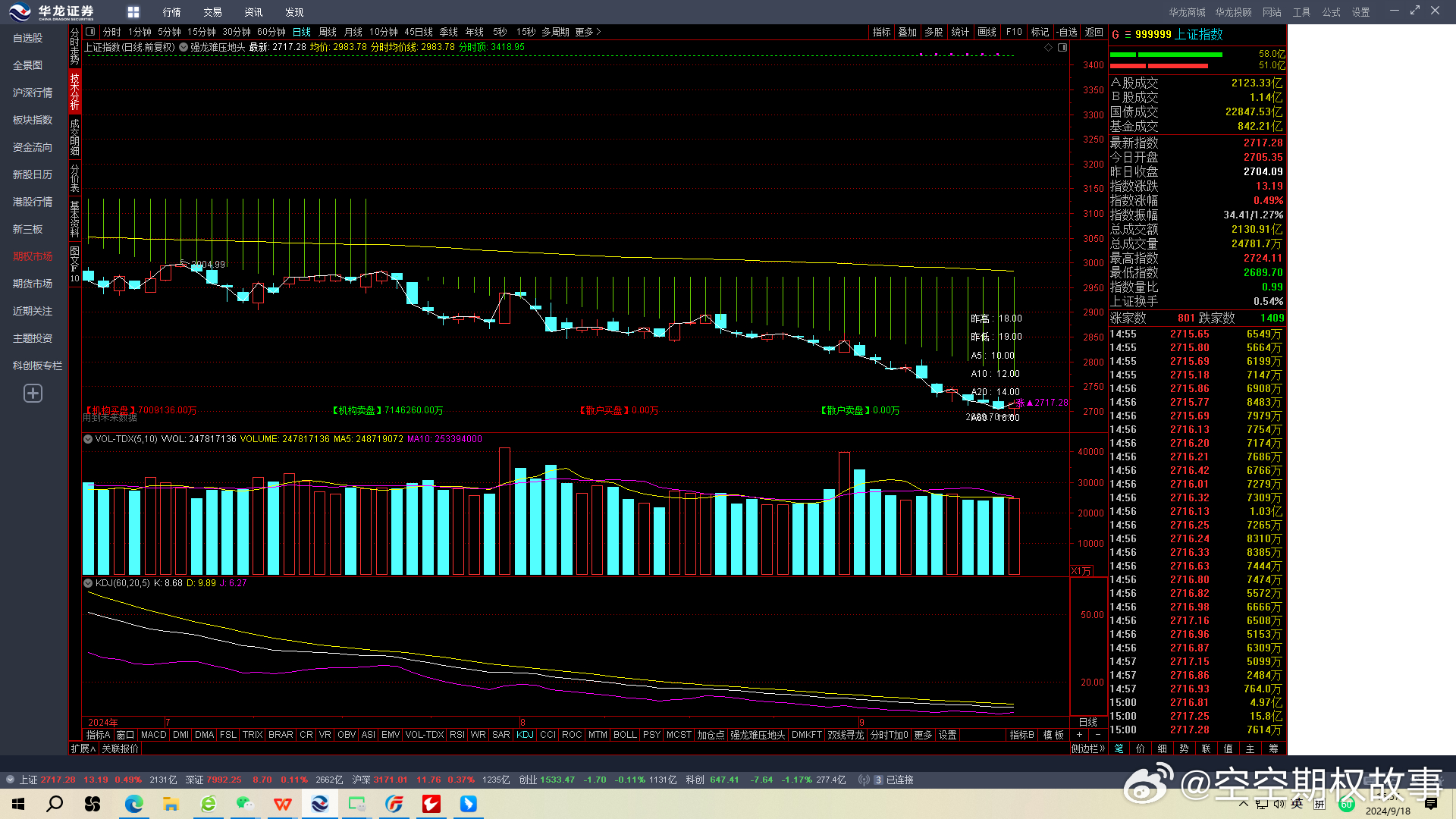The image size is (1456, 819).
Task: Open the green IE-style browser in the taskbar
Action: (x=209, y=804)
